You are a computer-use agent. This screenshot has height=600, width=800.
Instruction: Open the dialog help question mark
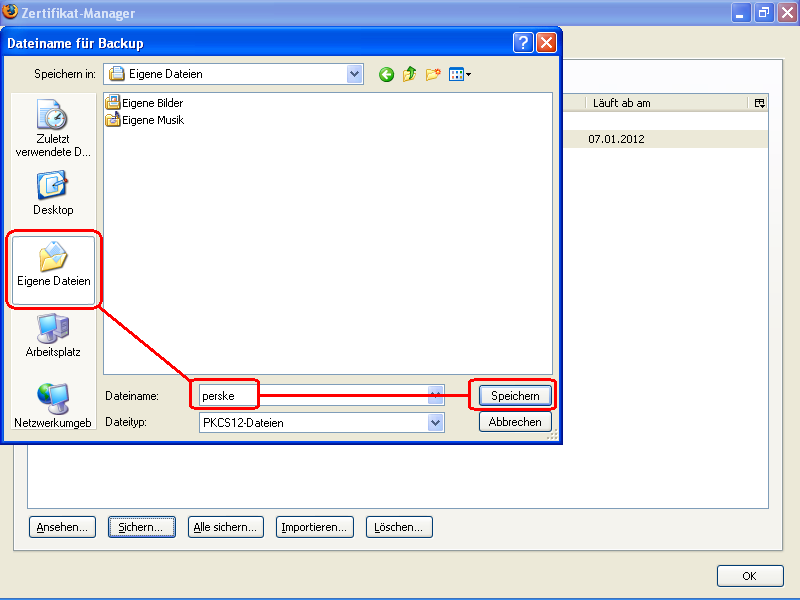click(x=522, y=42)
